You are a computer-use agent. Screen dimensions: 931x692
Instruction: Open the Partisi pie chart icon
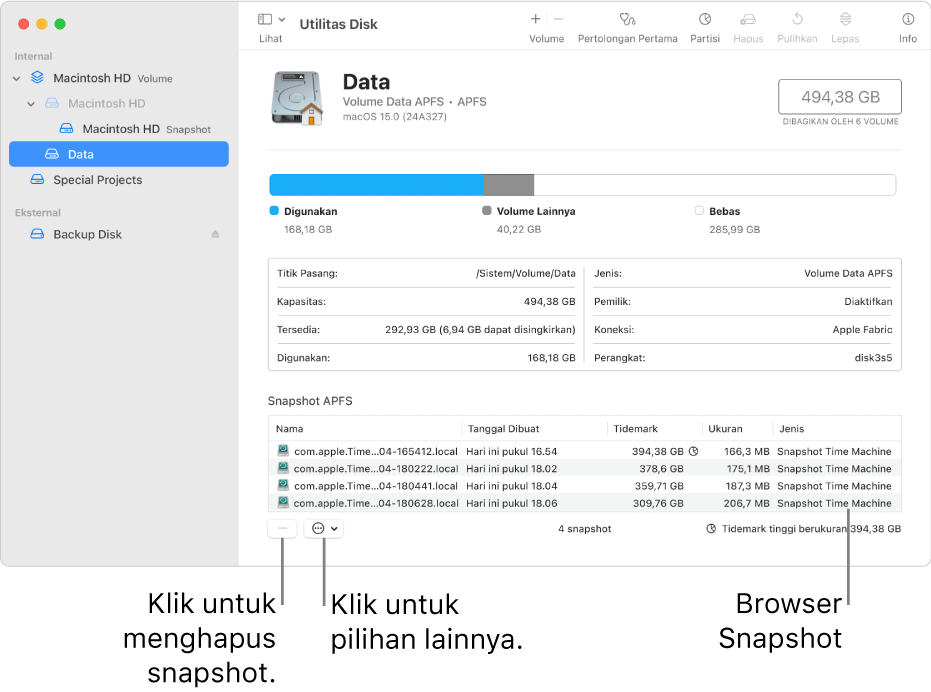tap(705, 19)
